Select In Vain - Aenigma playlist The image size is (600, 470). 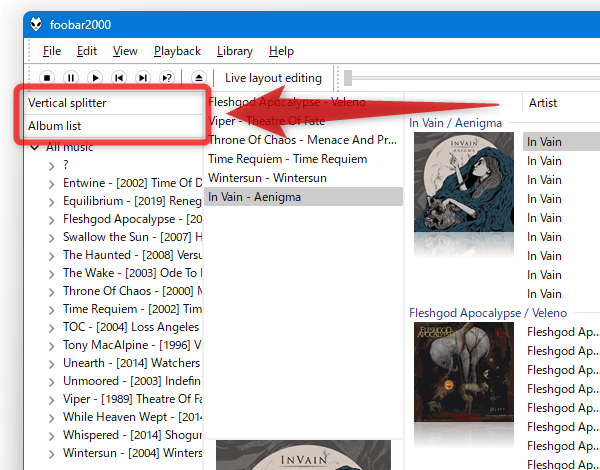click(303, 197)
